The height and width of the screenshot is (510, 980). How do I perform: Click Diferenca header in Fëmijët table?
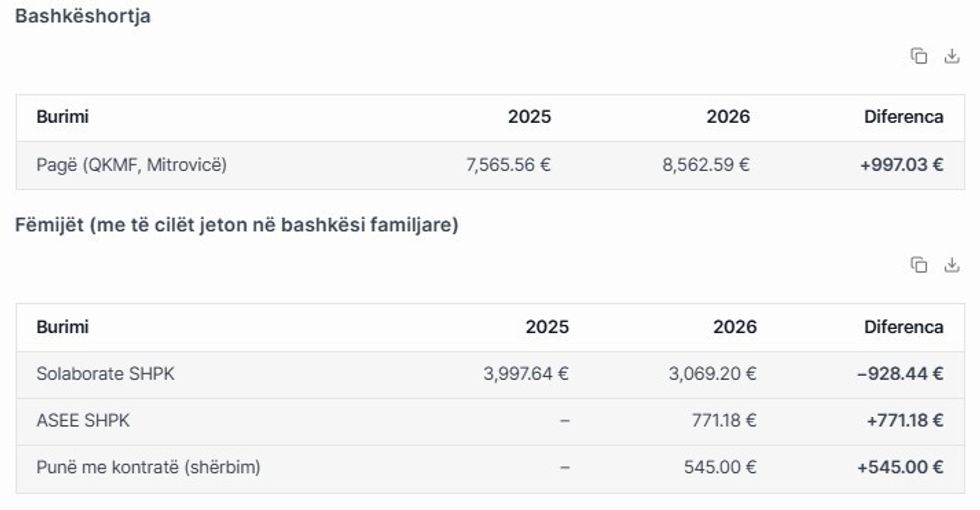[x=903, y=327]
